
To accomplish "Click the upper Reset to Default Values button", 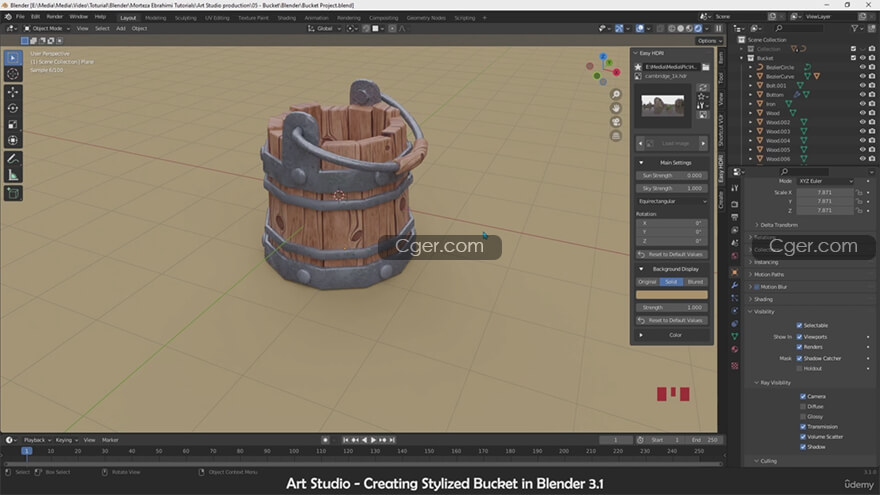I will pyautogui.click(x=670, y=255).
